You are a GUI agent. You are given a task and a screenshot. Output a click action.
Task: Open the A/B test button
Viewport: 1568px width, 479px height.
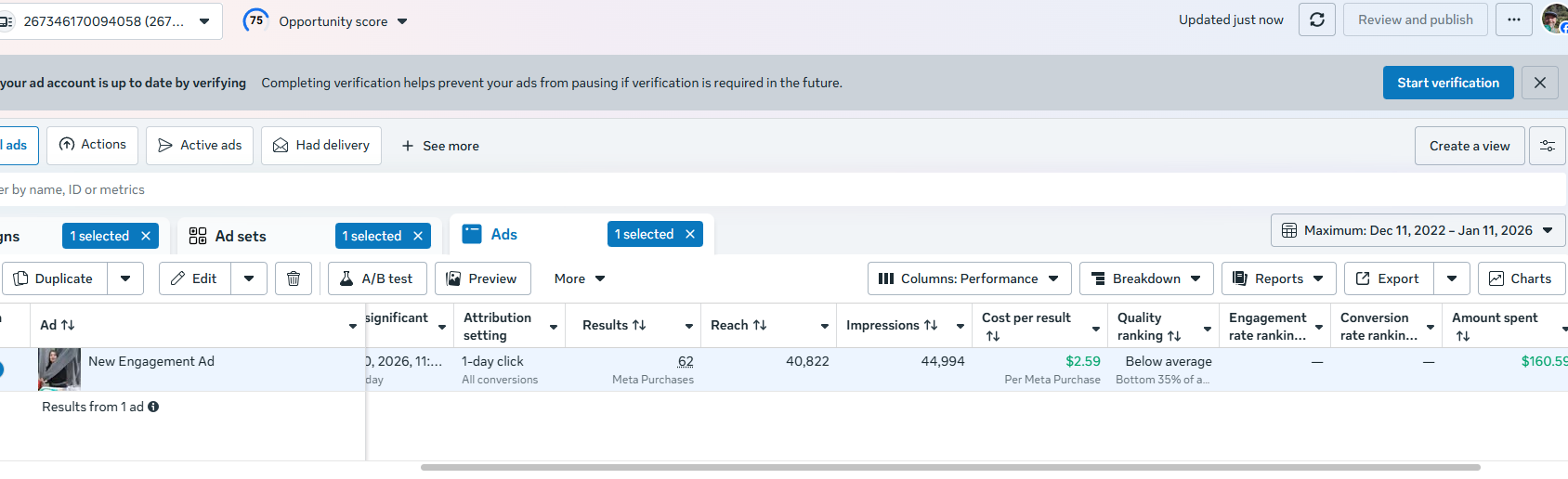(x=377, y=278)
